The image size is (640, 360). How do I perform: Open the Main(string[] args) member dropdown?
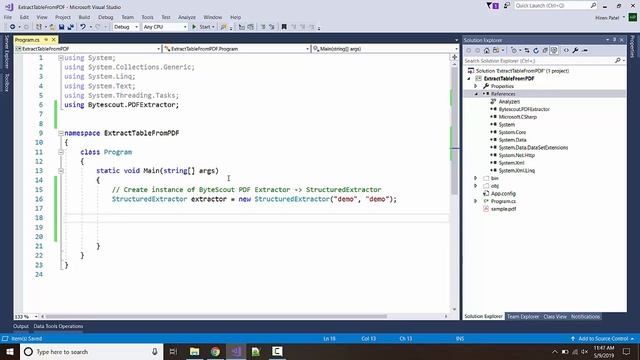click(x=385, y=49)
